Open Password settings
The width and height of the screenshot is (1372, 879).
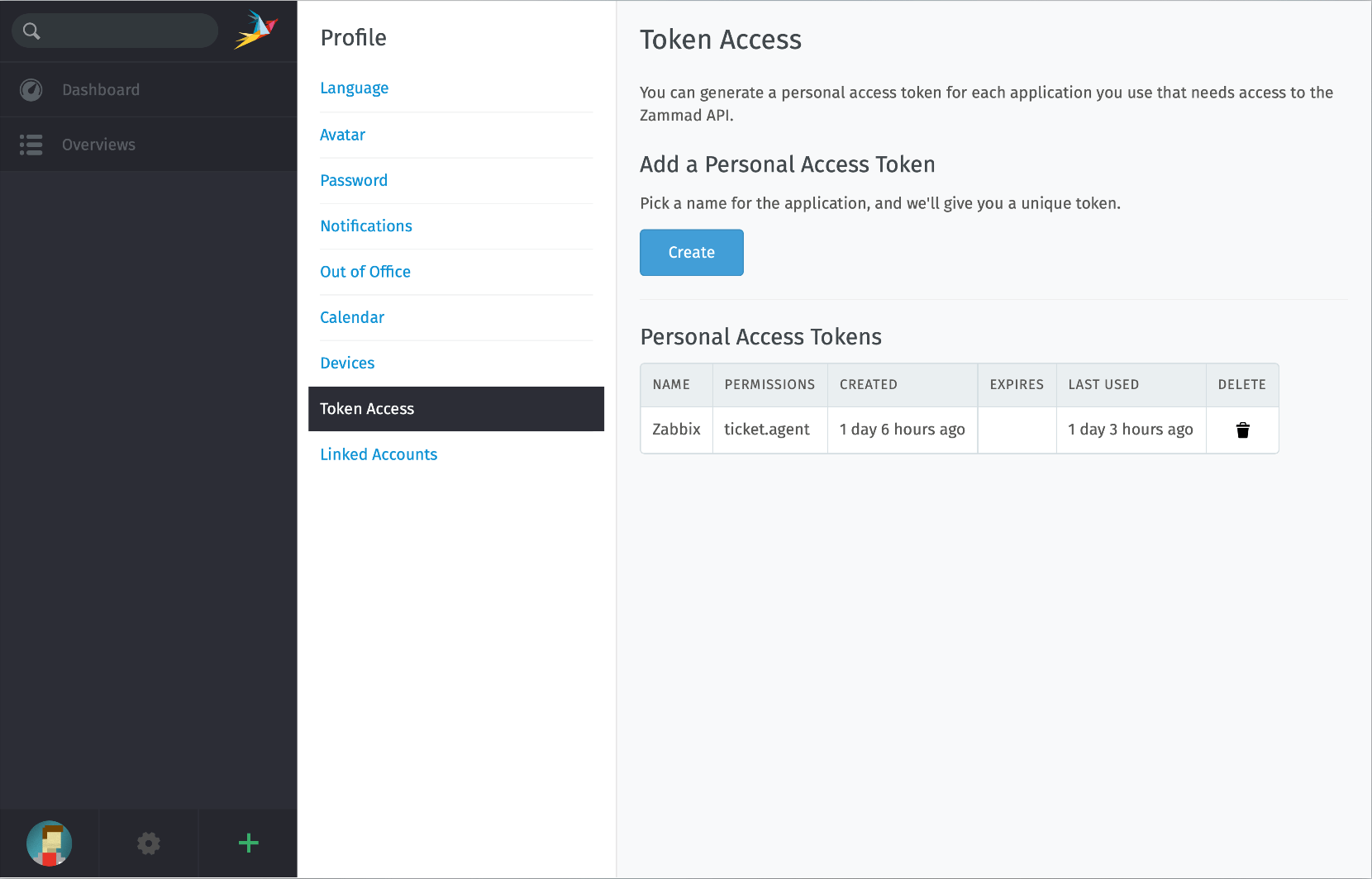click(x=354, y=180)
